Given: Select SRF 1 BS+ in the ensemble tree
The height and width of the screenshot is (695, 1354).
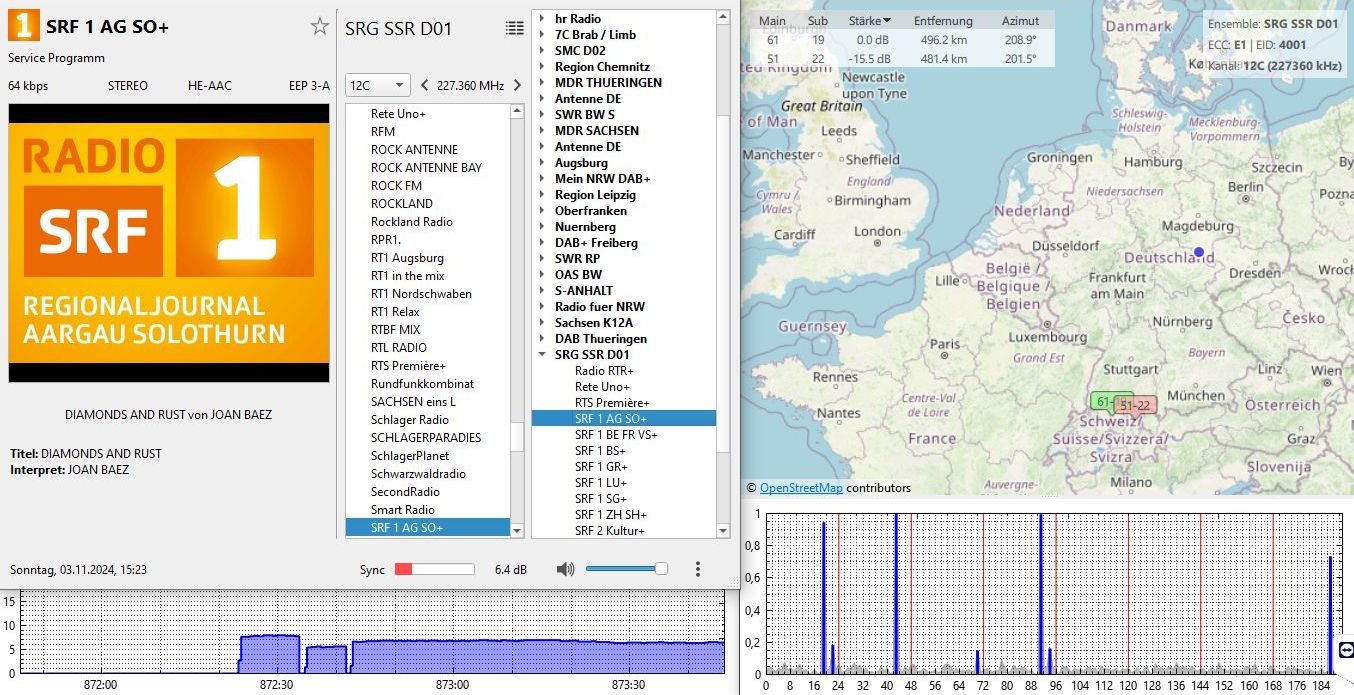Looking at the screenshot, I should click(600, 451).
